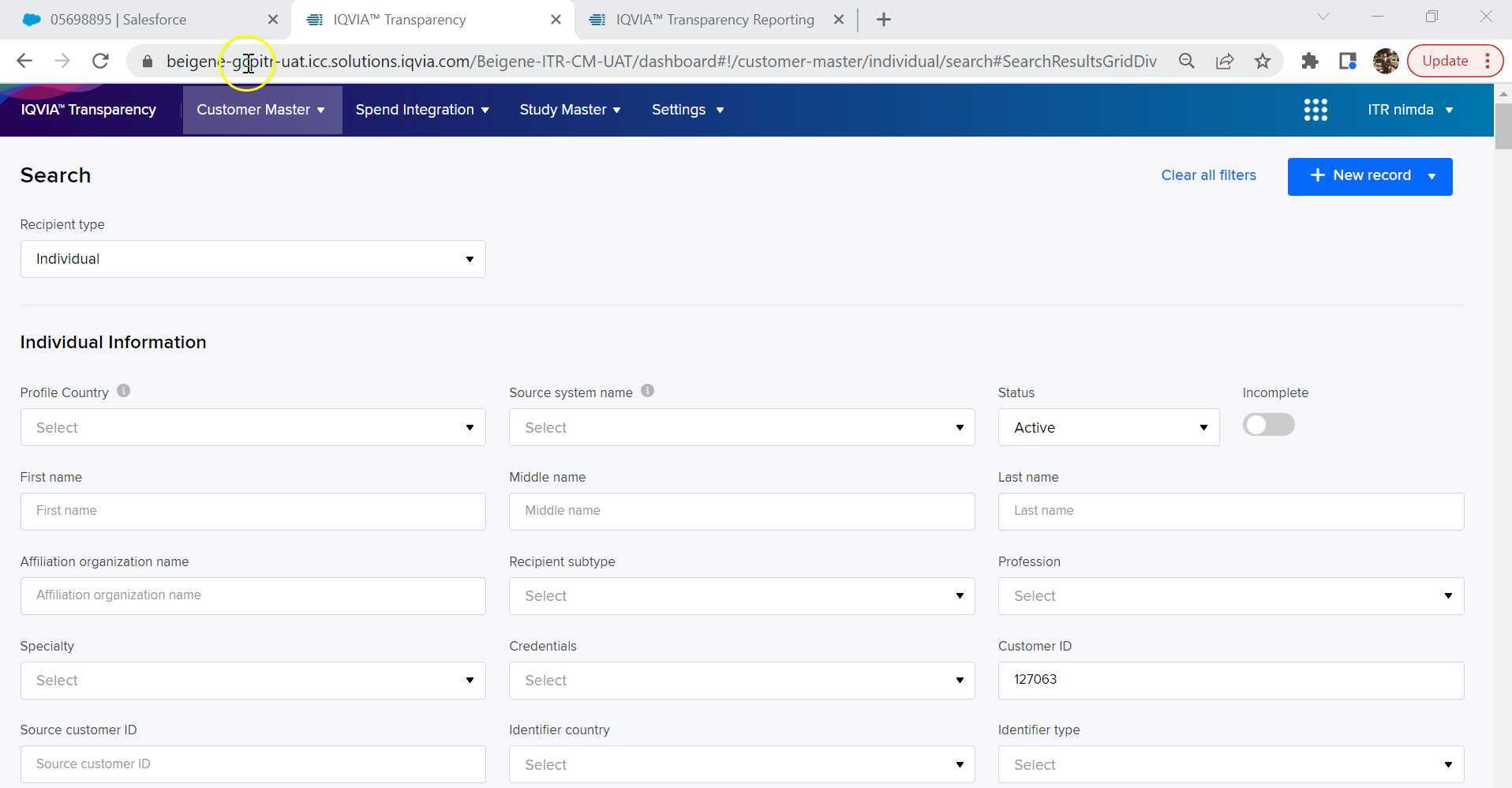Click into the Customer ID field

point(1230,681)
